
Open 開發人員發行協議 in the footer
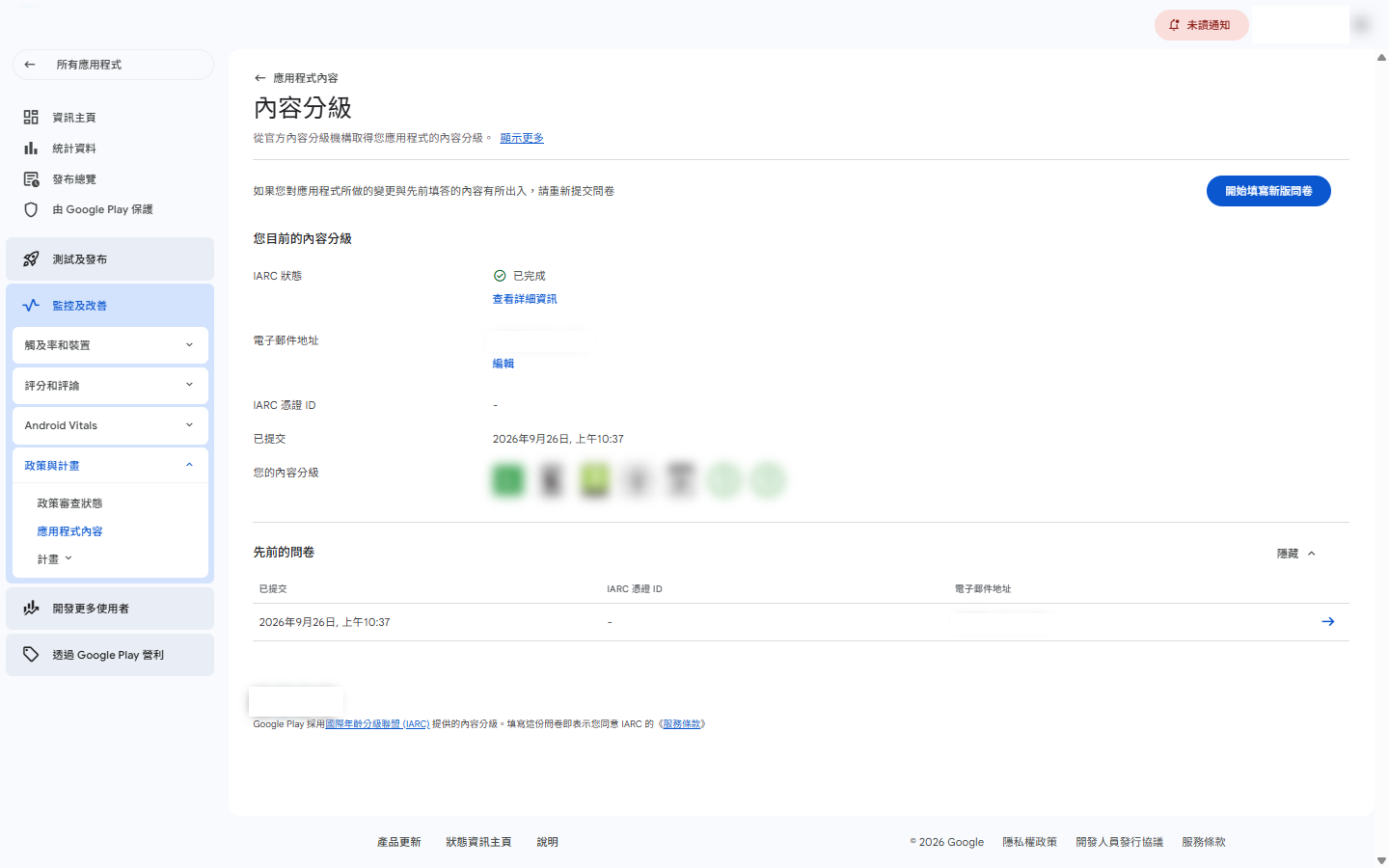(1119, 842)
